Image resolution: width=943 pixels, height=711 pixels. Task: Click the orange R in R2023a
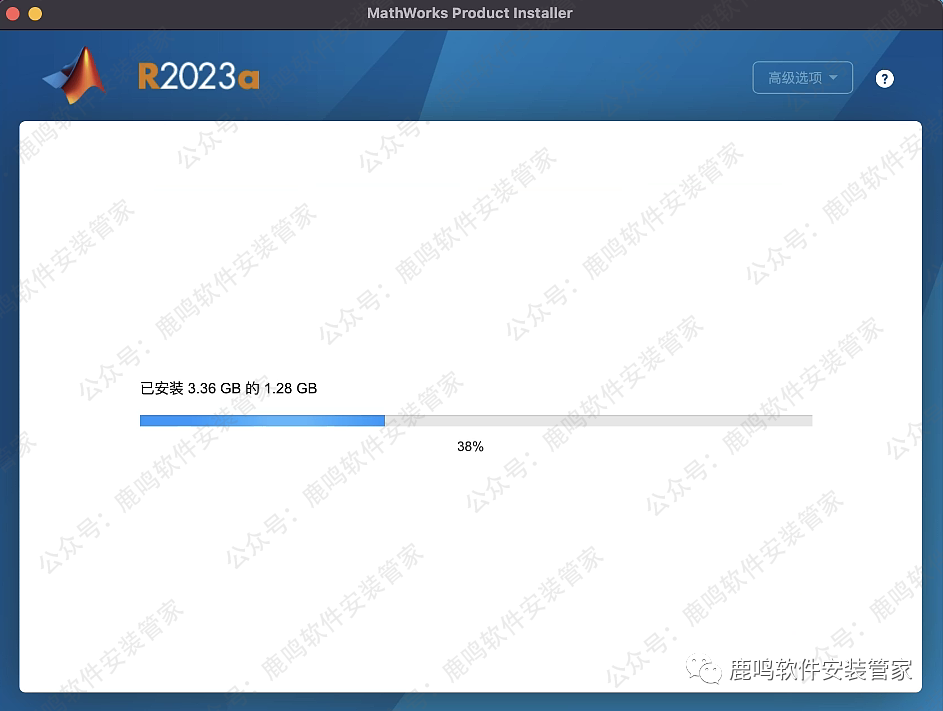coord(148,77)
